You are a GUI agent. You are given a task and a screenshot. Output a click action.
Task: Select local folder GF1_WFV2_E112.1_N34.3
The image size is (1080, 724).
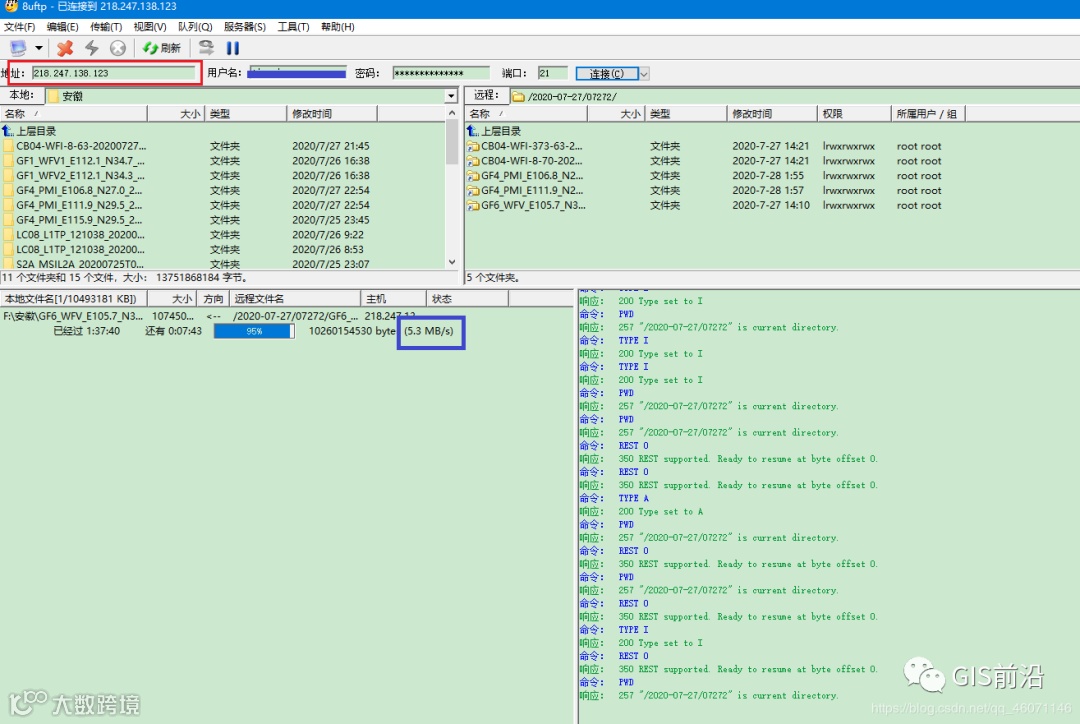pos(222,176)
